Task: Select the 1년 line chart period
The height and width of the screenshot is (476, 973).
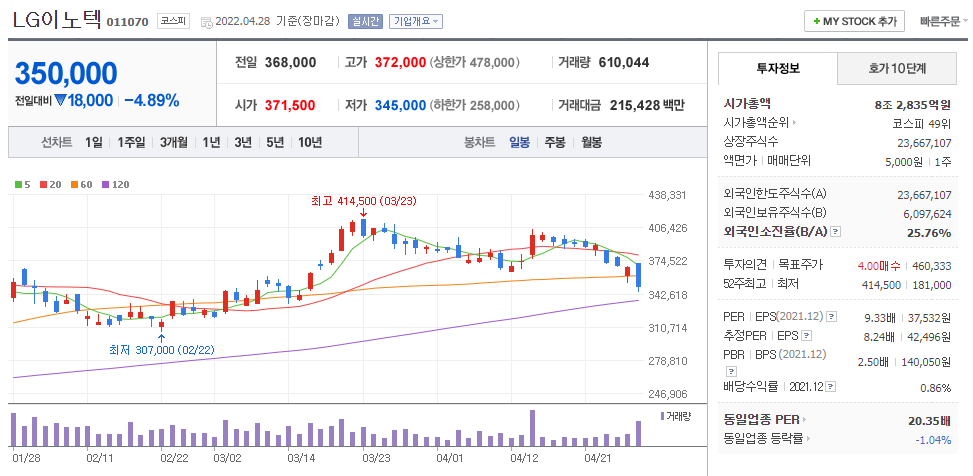Action: (211, 142)
